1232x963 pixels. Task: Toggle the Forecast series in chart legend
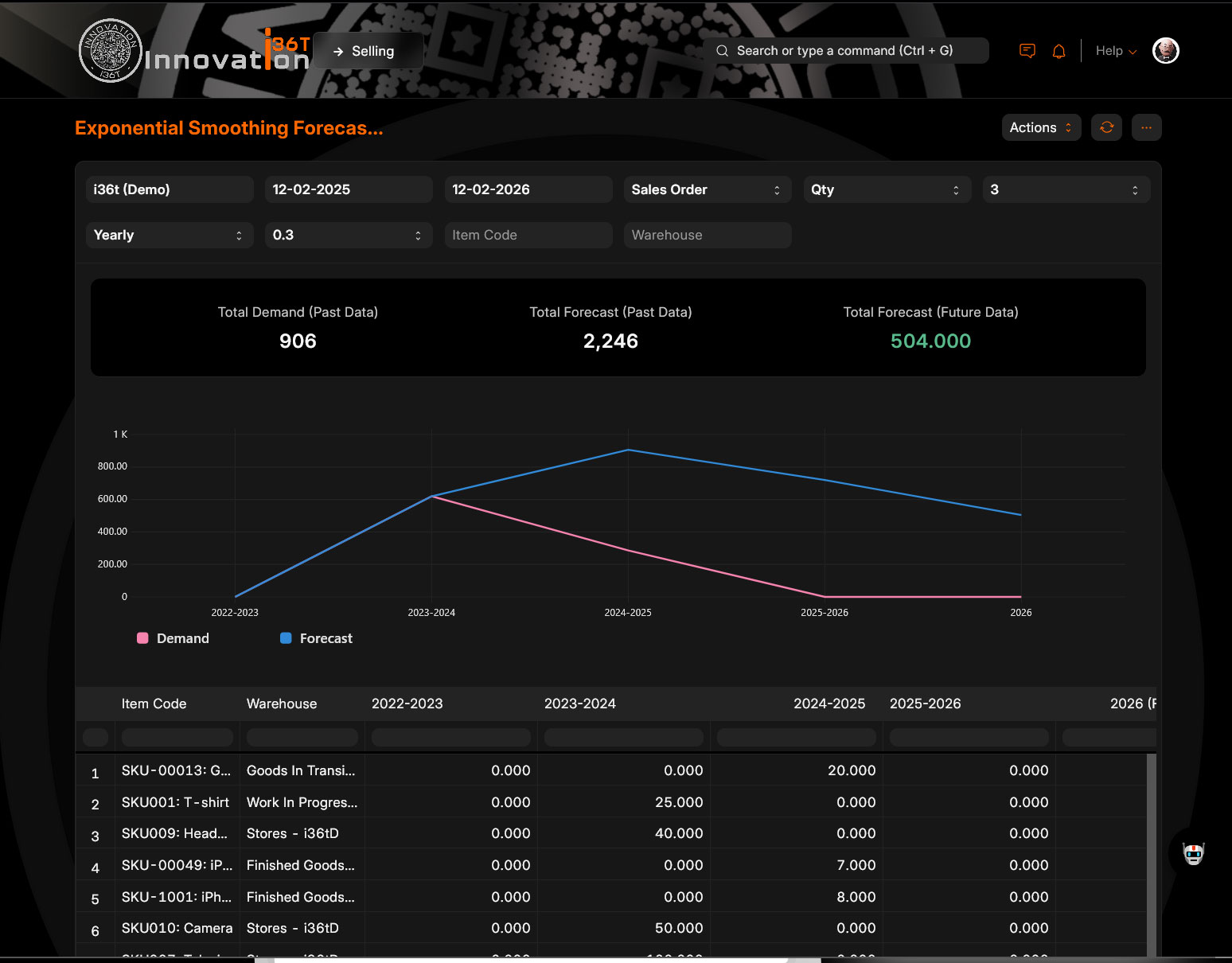[x=316, y=638]
